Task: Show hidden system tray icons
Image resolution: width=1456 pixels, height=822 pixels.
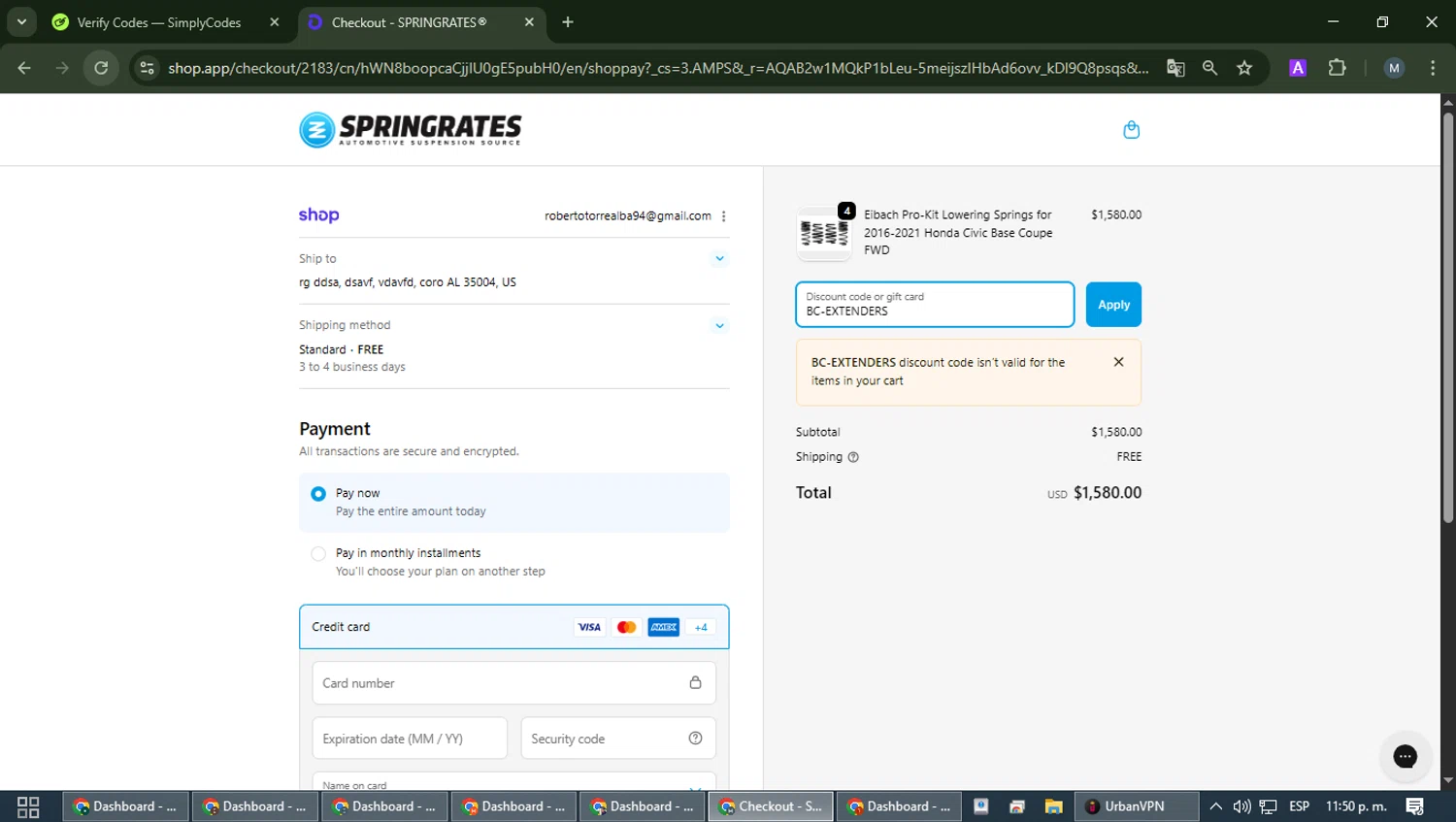Action: click(x=1215, y=806)
